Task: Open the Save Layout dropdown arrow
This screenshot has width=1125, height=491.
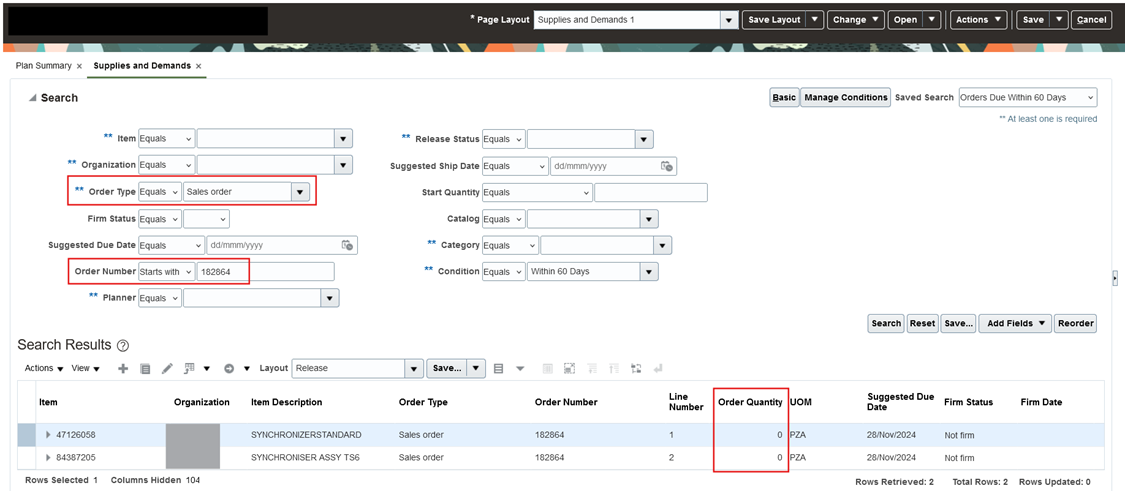Action: pyautogui.click(x=814, y=20)
